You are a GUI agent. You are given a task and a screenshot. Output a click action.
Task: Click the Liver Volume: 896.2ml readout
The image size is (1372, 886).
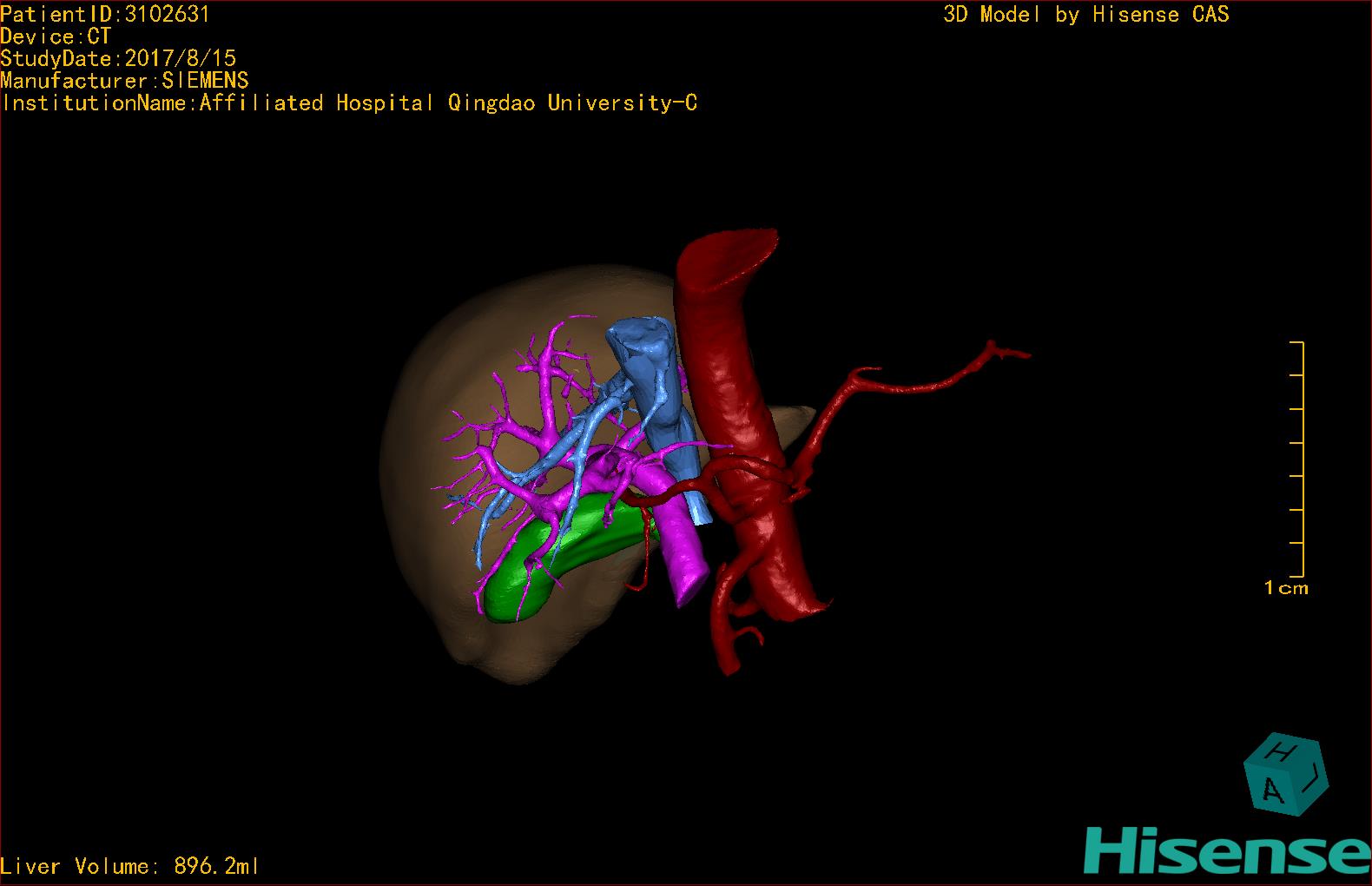tap(129, 866)
